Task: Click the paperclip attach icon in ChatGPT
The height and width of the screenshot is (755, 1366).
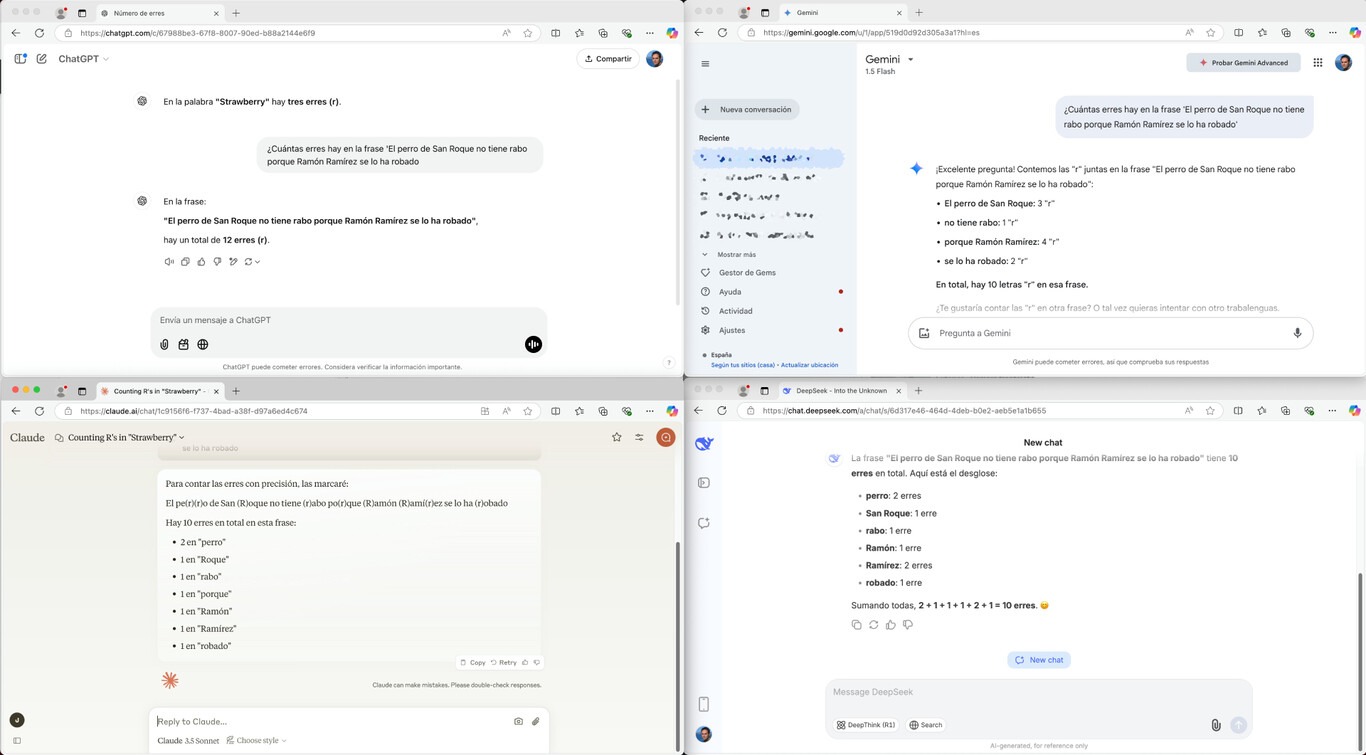Action: 164,344
